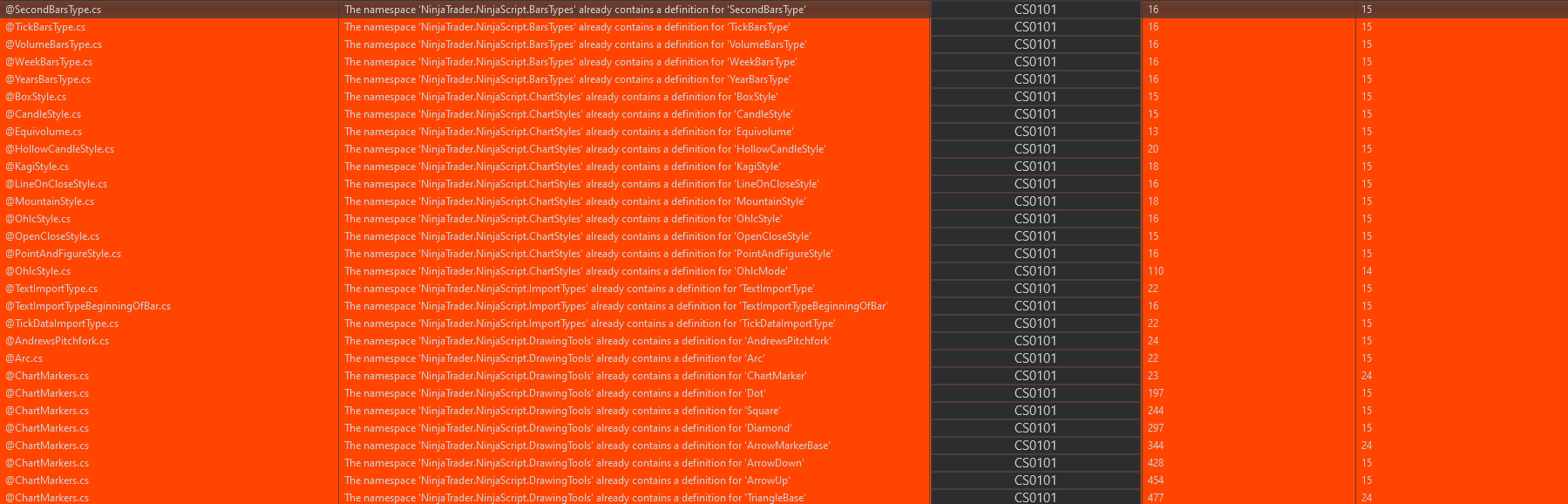Click the error text for 'PointAndFigureStyle'
The image size is (1568, 504).
[x=588, y=254]
